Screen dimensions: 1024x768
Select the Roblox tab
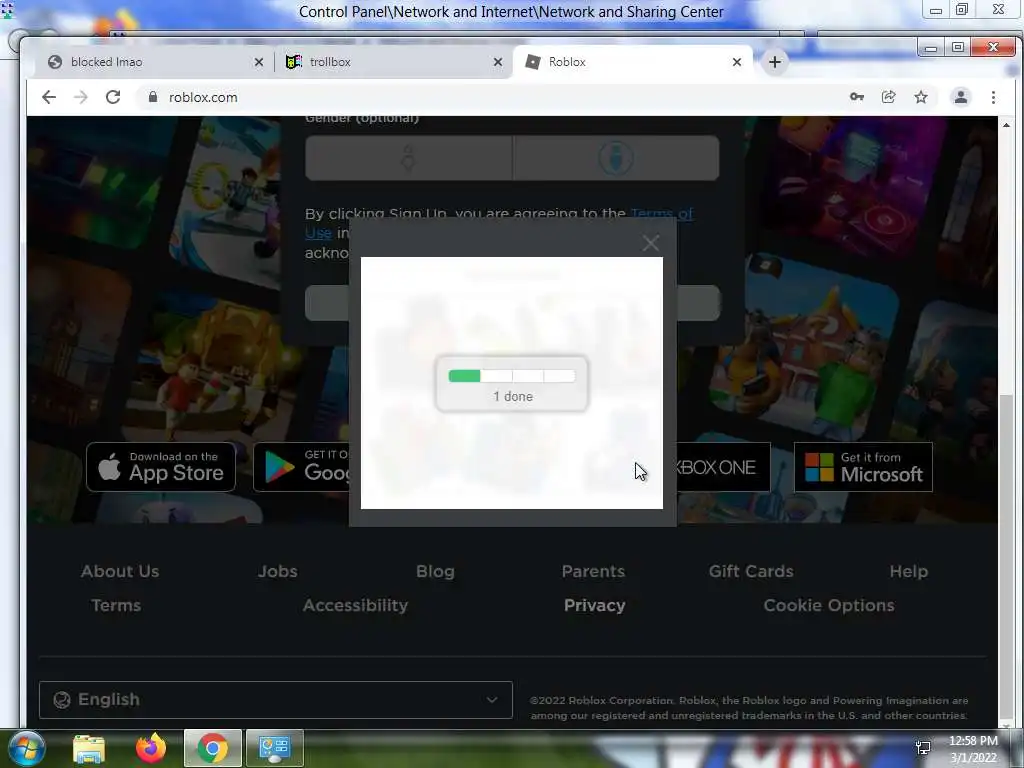pyautogui.click(x=631, y=62)
